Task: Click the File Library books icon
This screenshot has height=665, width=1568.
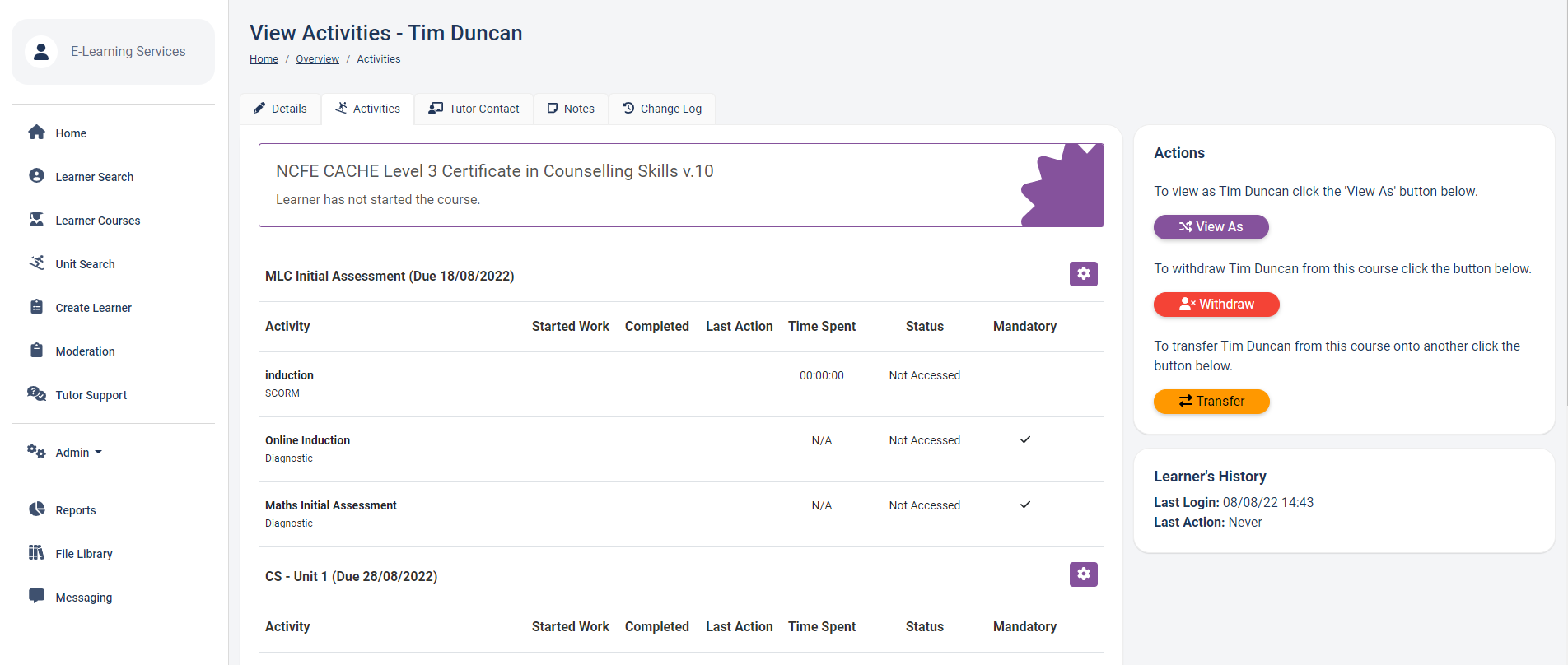Action: click(36, 553)
